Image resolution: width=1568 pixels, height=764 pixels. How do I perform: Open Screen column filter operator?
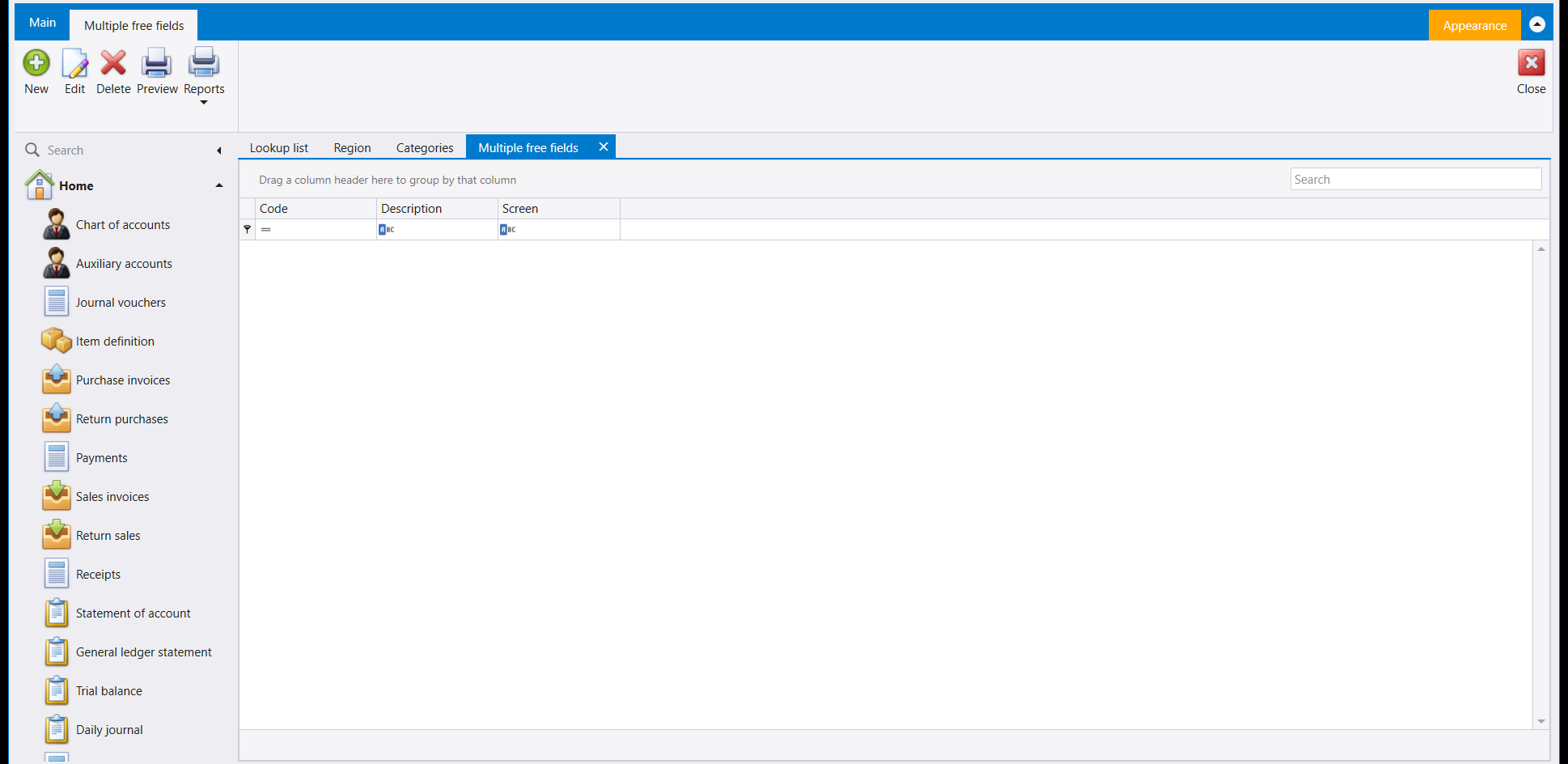coord(508,230)
